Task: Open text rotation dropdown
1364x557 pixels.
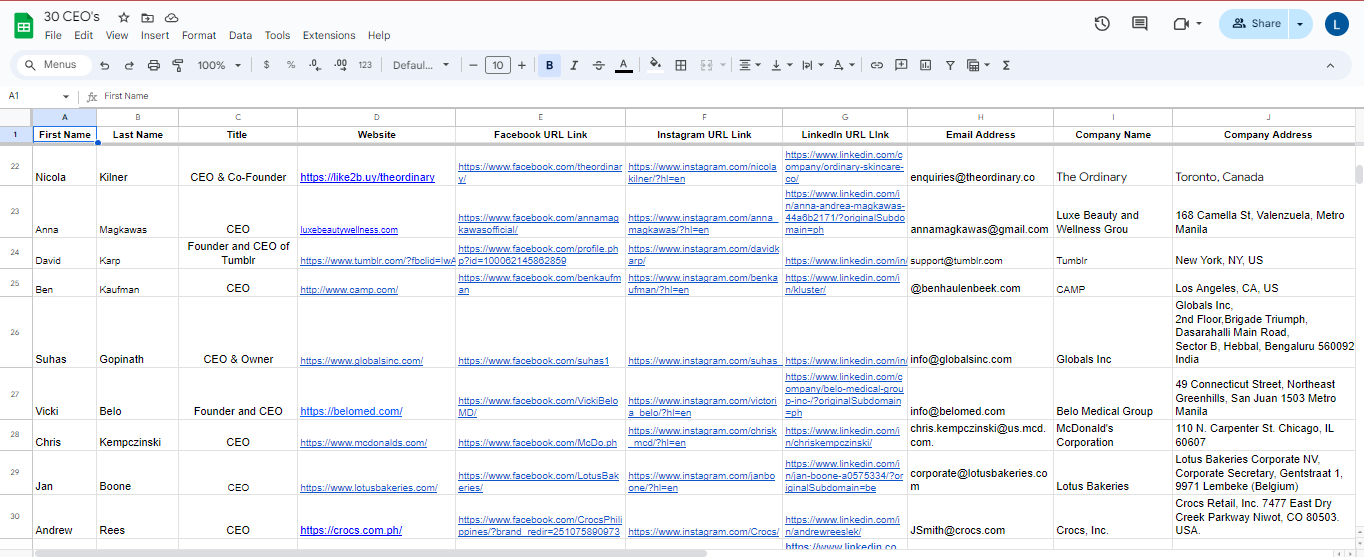Action: pyautogui.click(x=844, y=65)
